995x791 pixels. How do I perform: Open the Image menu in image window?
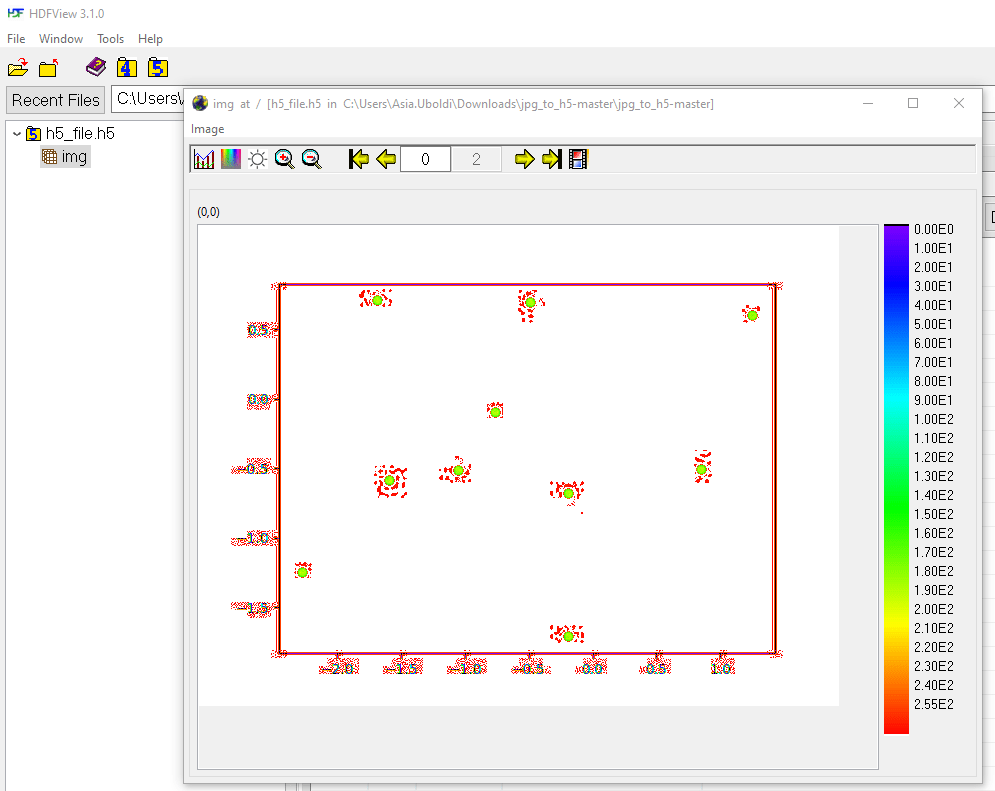coord(208,129)
